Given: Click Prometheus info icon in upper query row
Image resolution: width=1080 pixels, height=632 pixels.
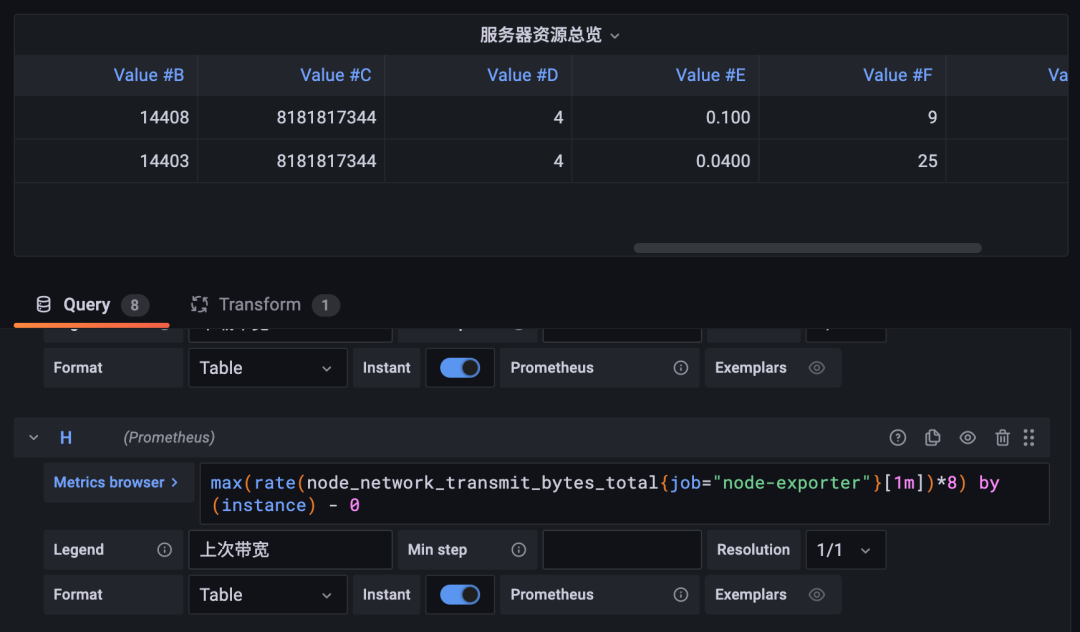Looking at the screenshot, I should pos(681,368).
